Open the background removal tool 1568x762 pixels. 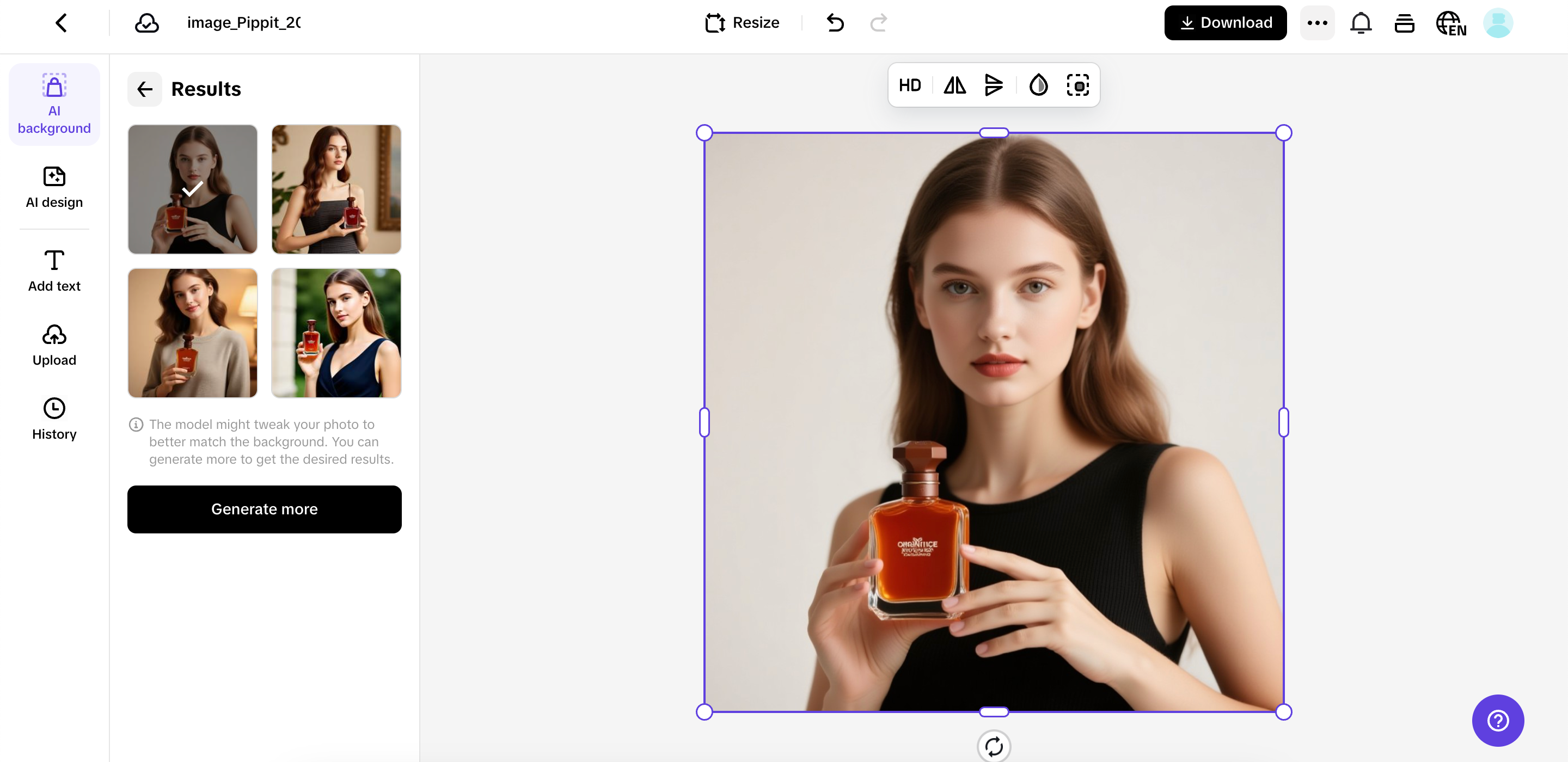point(1079,85)
